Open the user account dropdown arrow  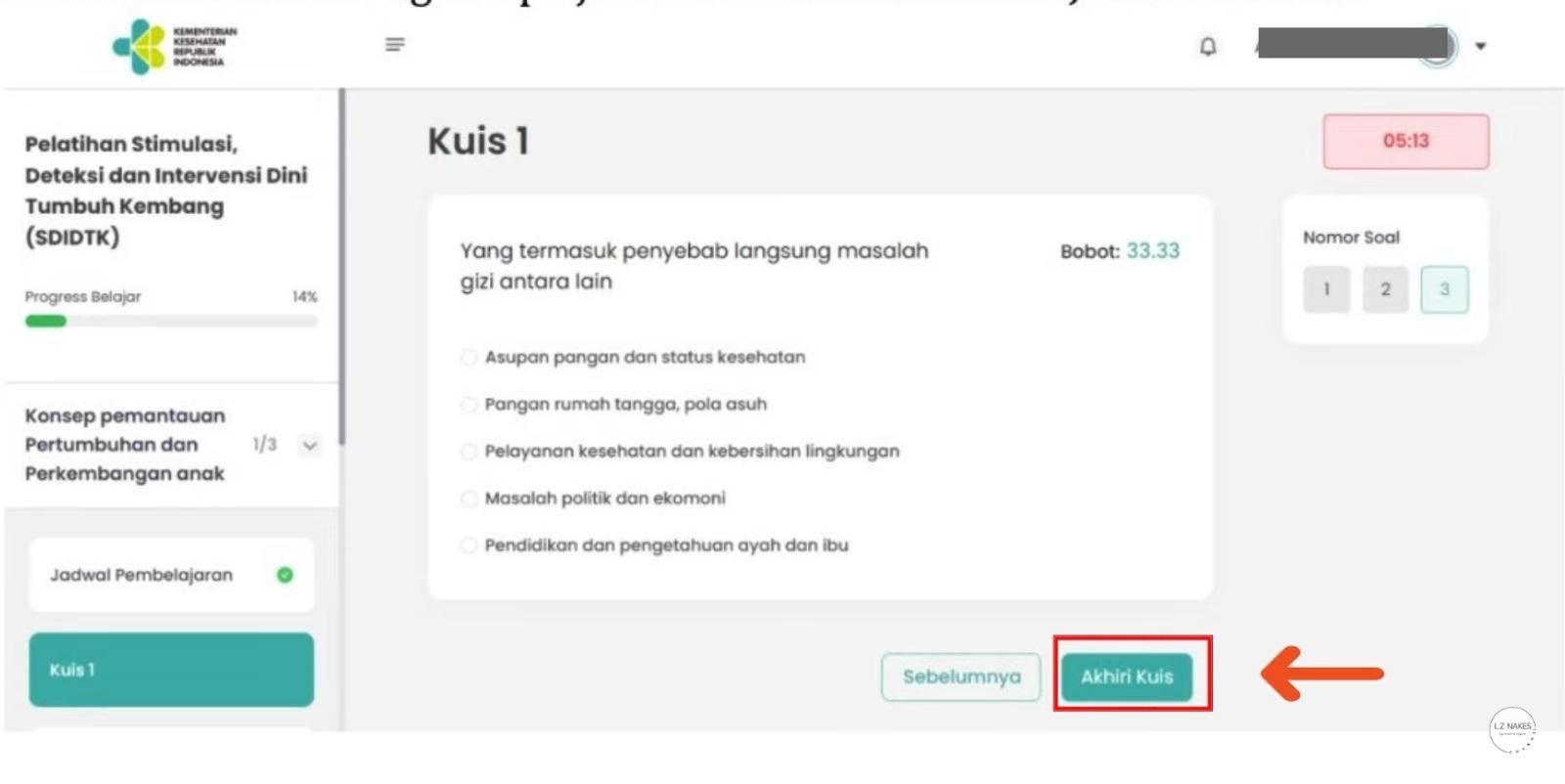1481,46
